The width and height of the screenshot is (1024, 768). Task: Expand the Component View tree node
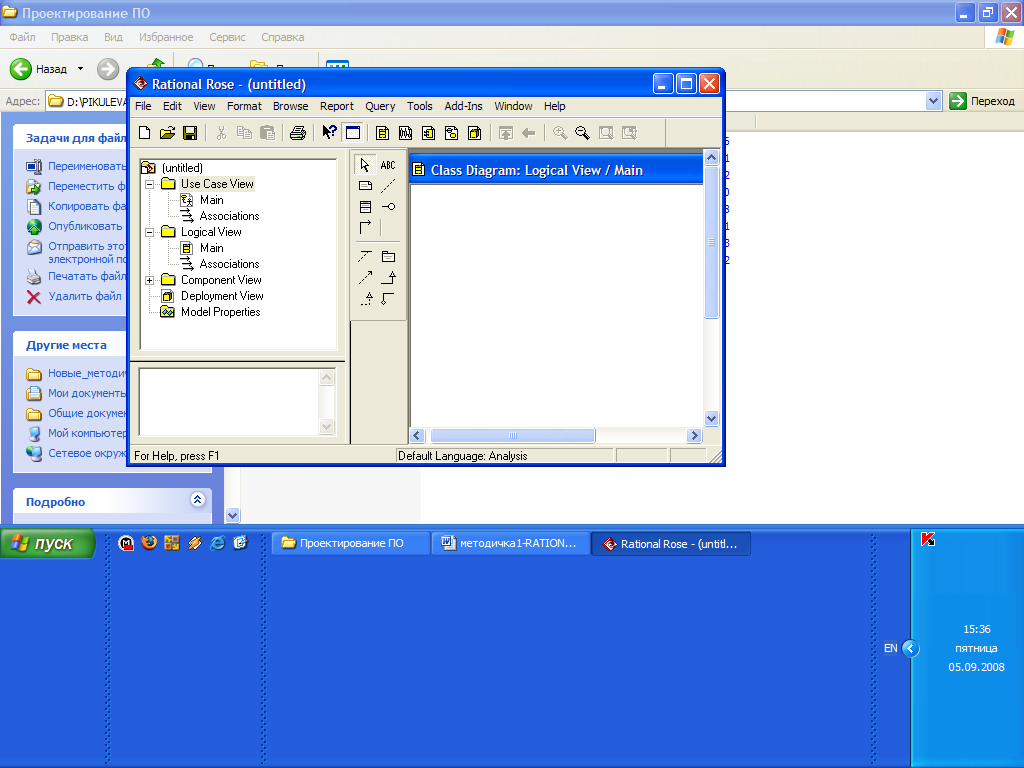pyautogui.click(x=150, y=280)
